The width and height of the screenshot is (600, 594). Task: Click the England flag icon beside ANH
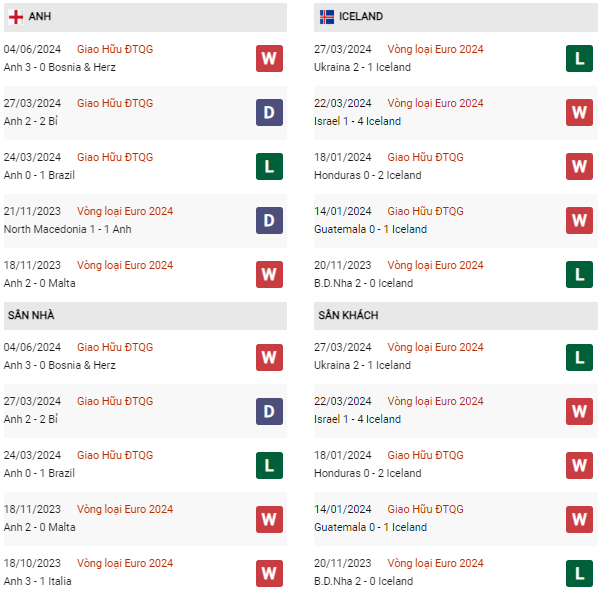tap(16, 17)
